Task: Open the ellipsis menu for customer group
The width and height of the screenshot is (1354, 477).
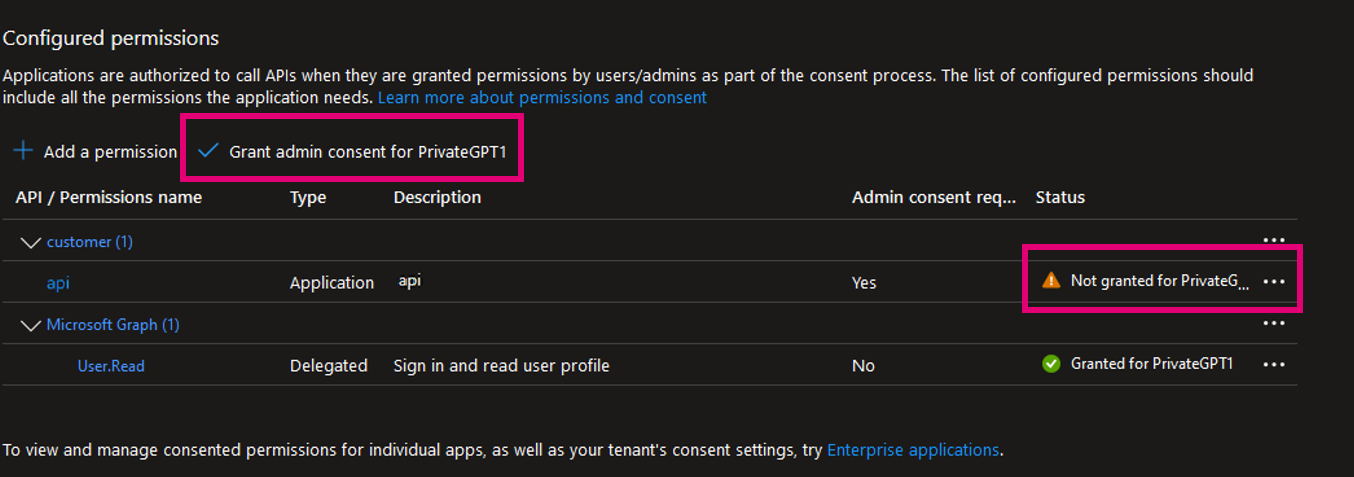Action: pyautogui.click(x=1273, y=240)
